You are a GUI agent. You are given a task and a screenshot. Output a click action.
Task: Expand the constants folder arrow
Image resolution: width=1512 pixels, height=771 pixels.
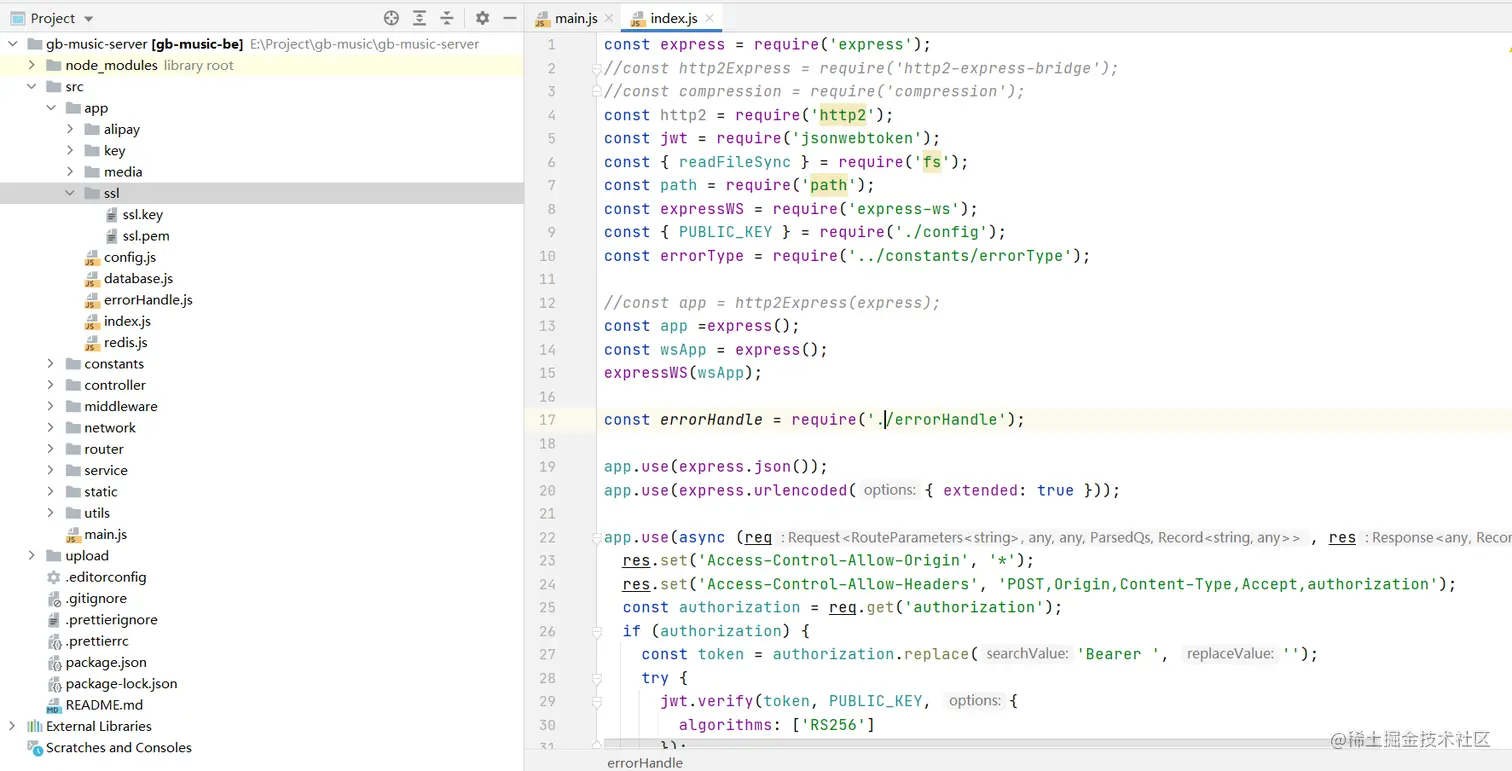(x=51, y=364)
